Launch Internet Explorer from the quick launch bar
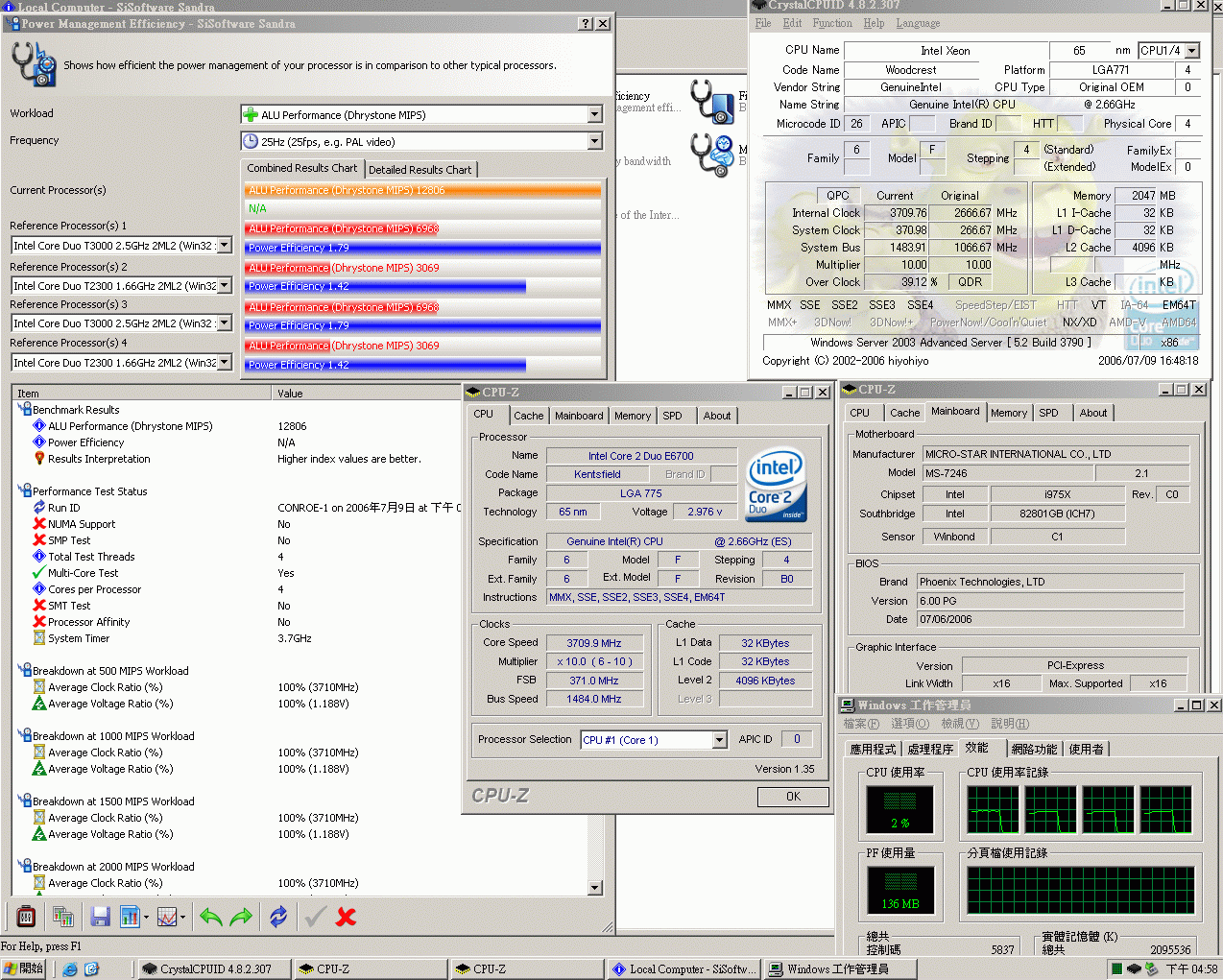This screenshot has width=1223, height=980. [x=70, y=969]
